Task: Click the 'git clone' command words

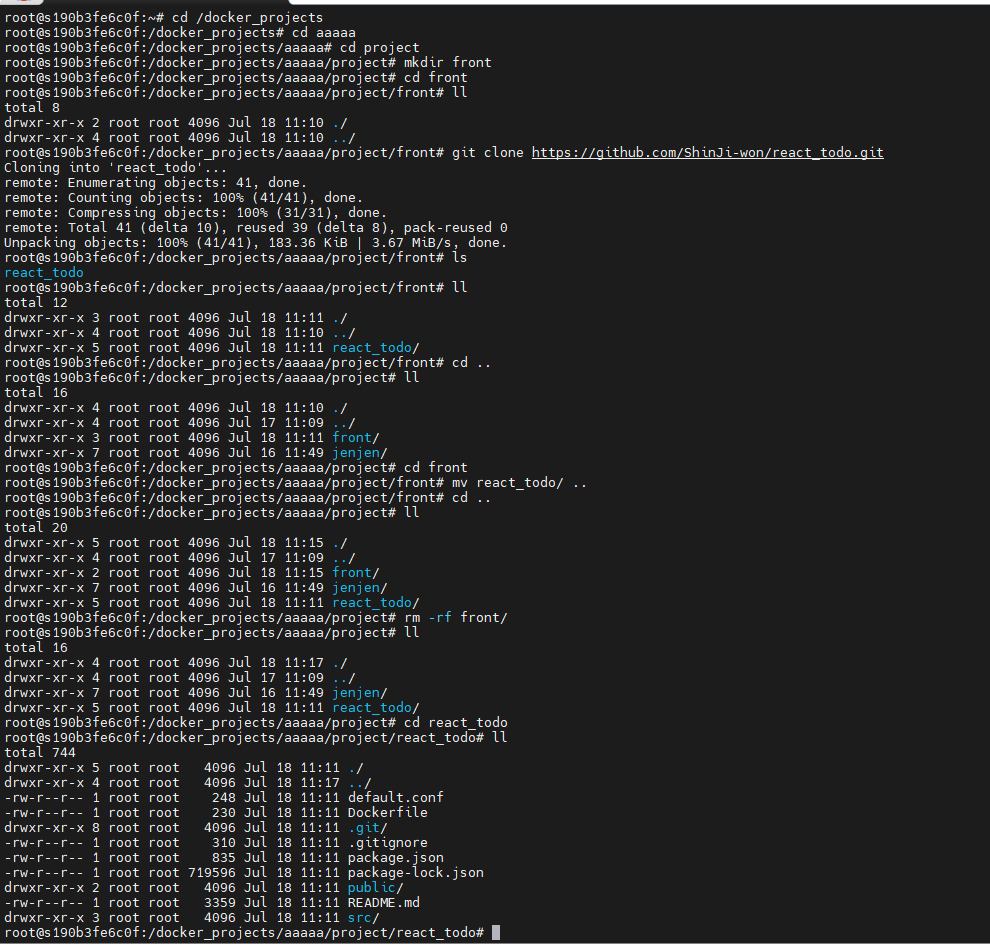Action: [487, 153]
